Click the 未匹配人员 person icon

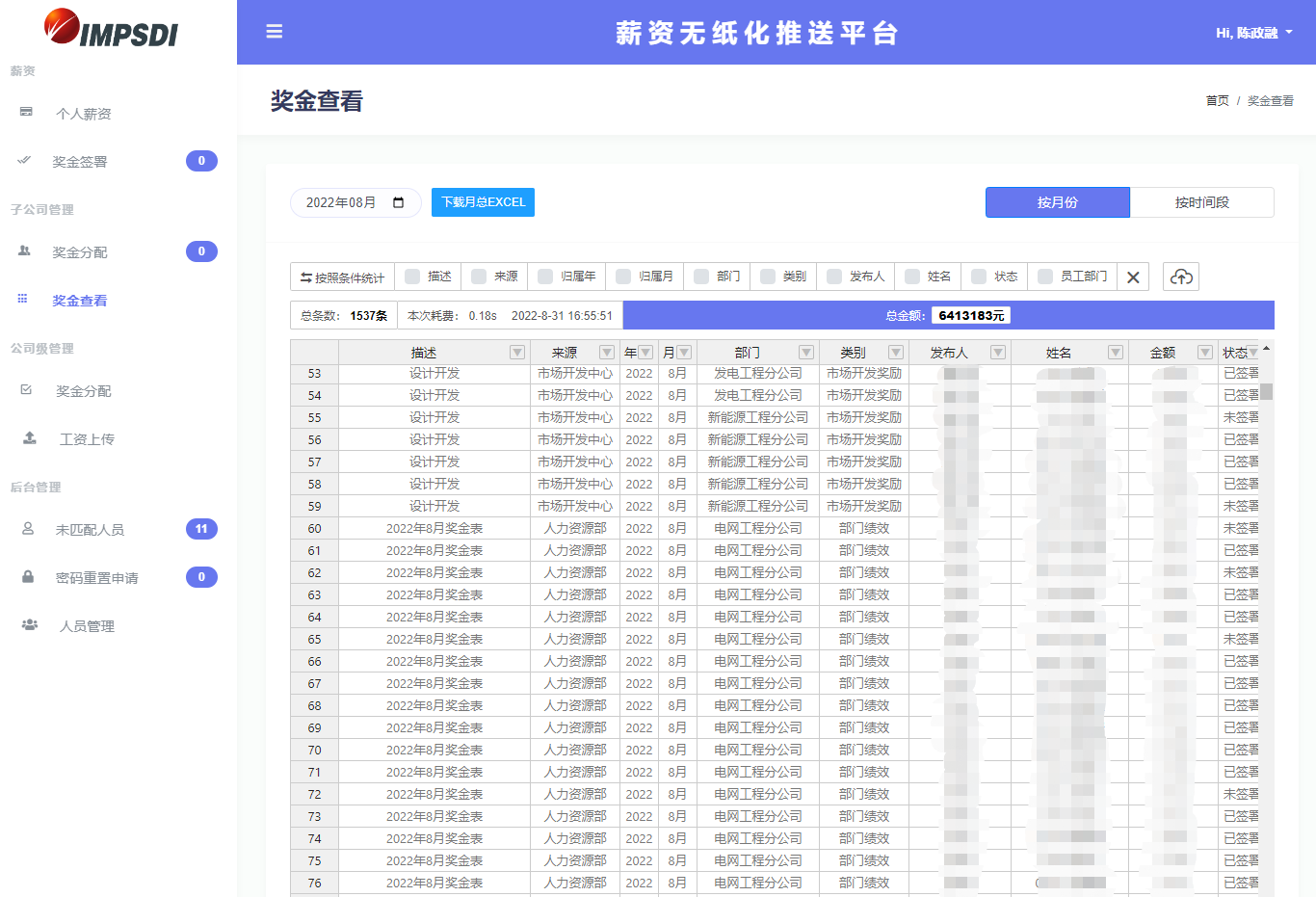click(x=28, y=528)
